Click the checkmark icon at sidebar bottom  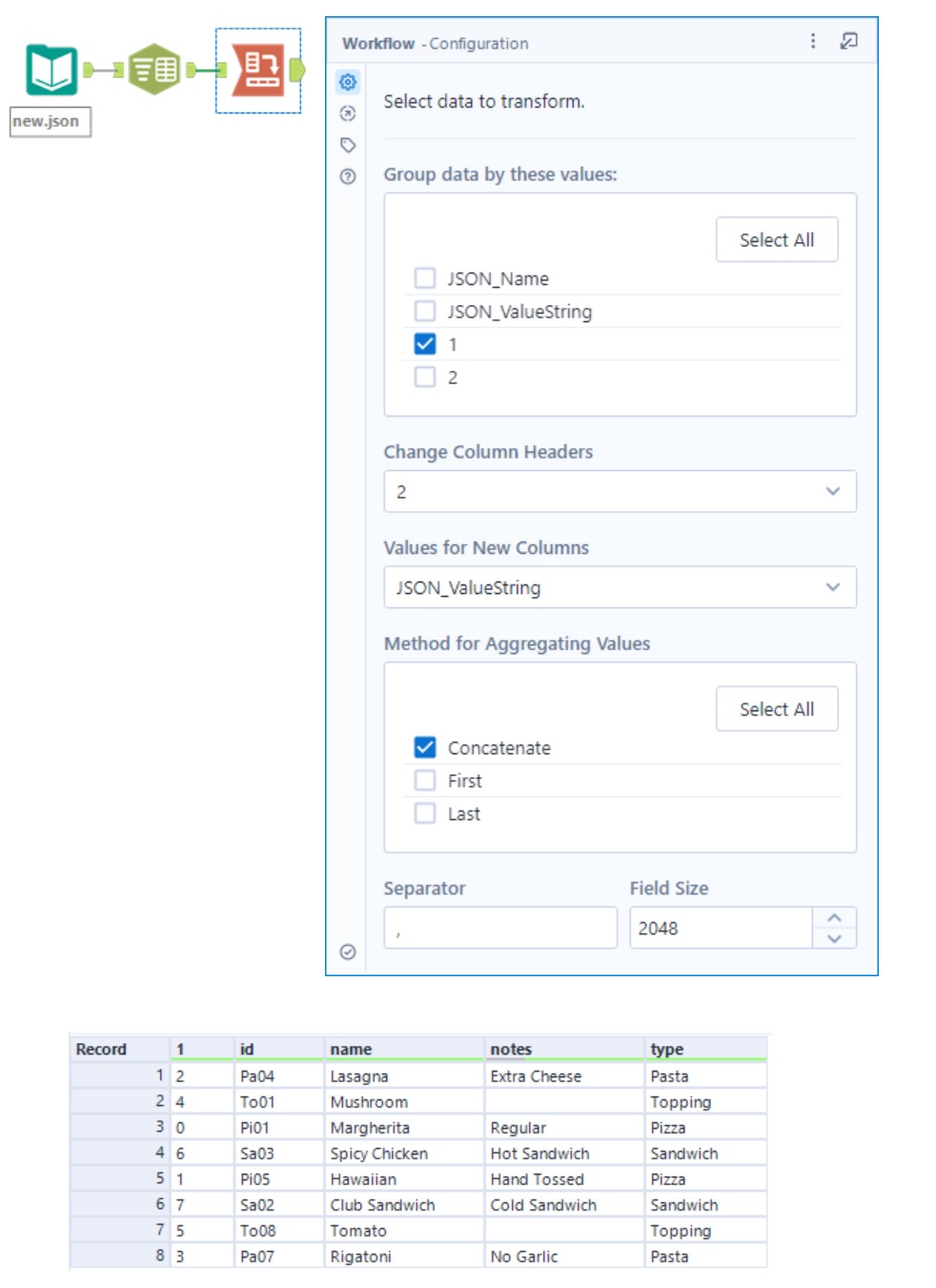[x=348, y=951]
